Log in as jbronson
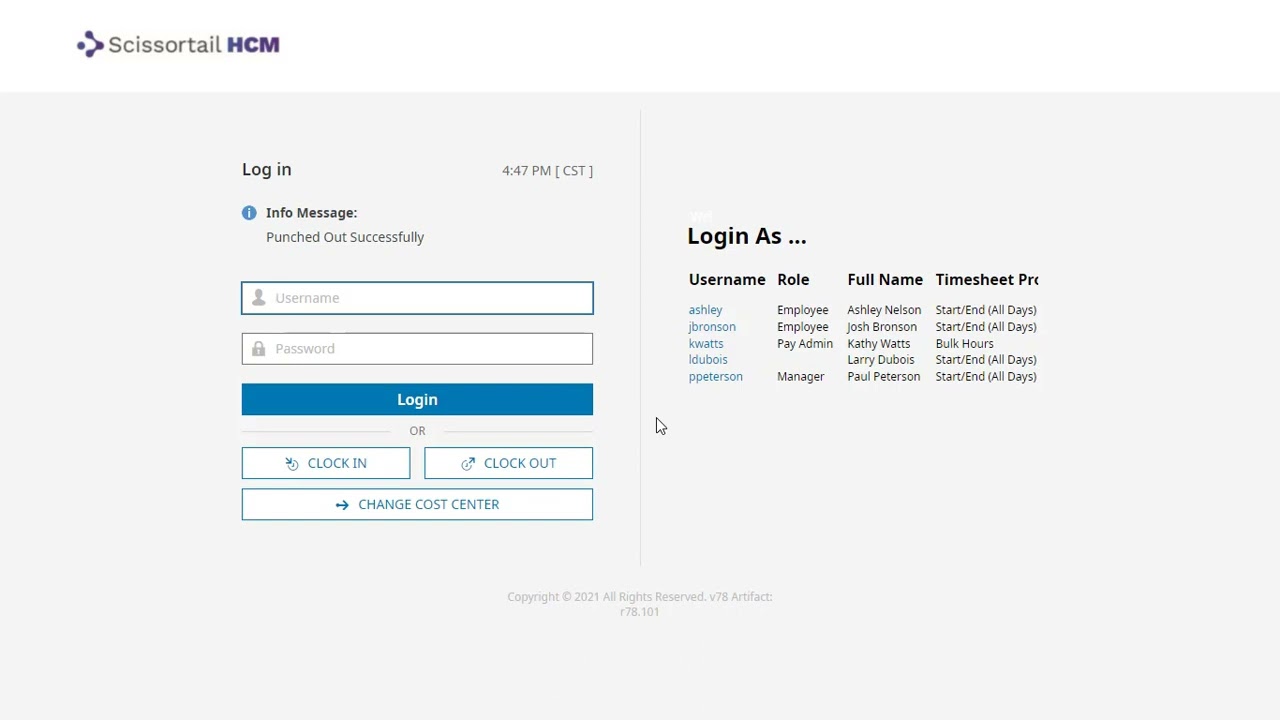 [712, 327]
